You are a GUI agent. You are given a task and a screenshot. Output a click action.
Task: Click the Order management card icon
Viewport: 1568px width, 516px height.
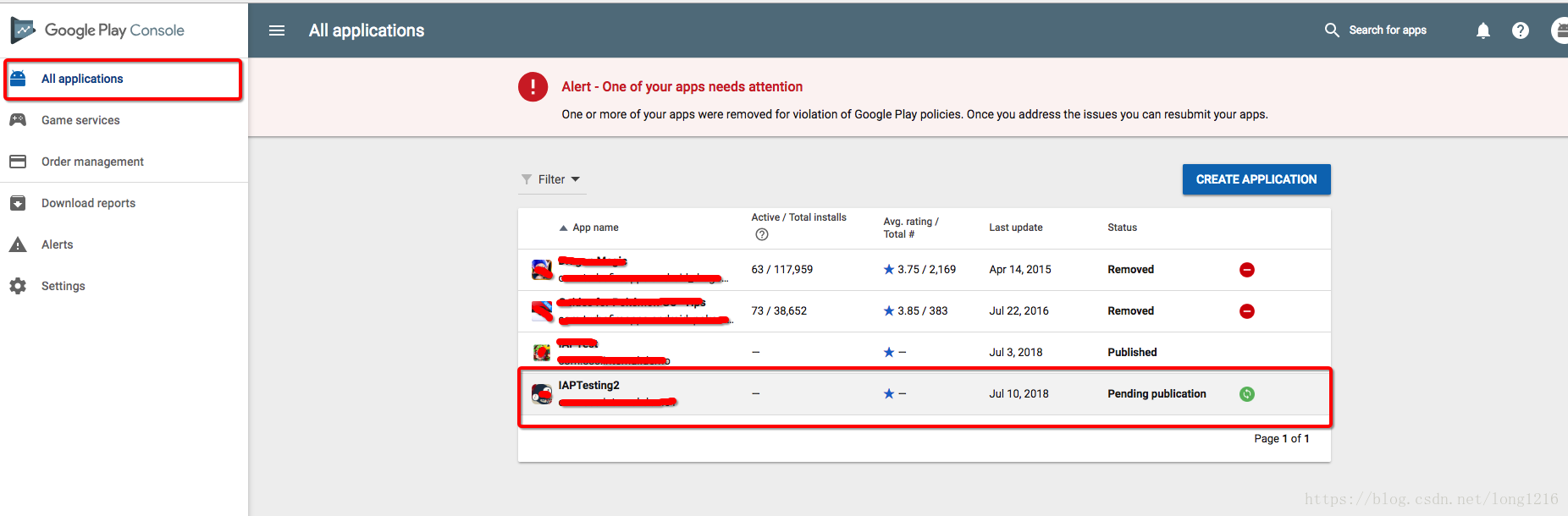[18, 162]
